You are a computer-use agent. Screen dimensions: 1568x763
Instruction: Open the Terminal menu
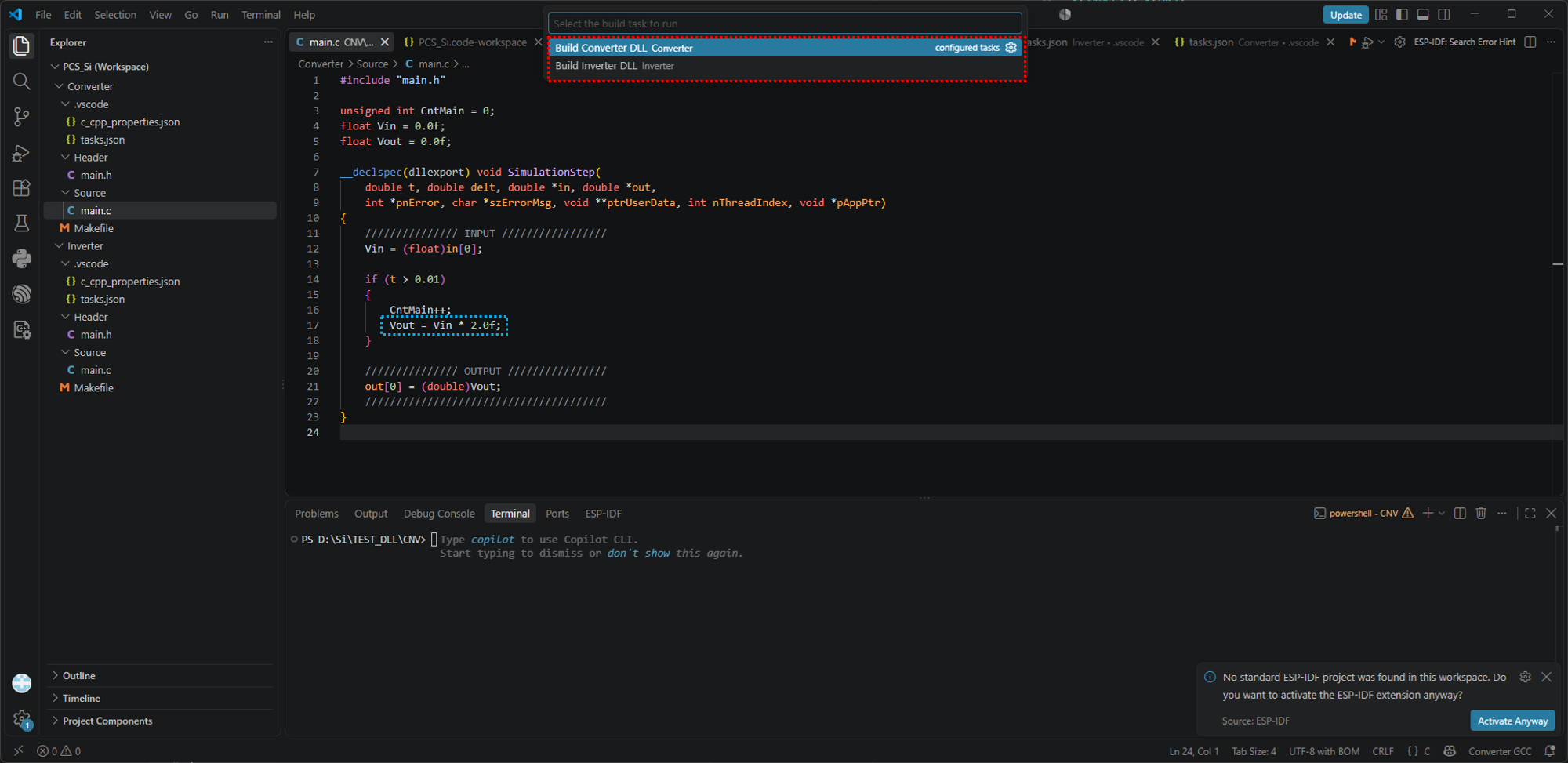[260, 15]
